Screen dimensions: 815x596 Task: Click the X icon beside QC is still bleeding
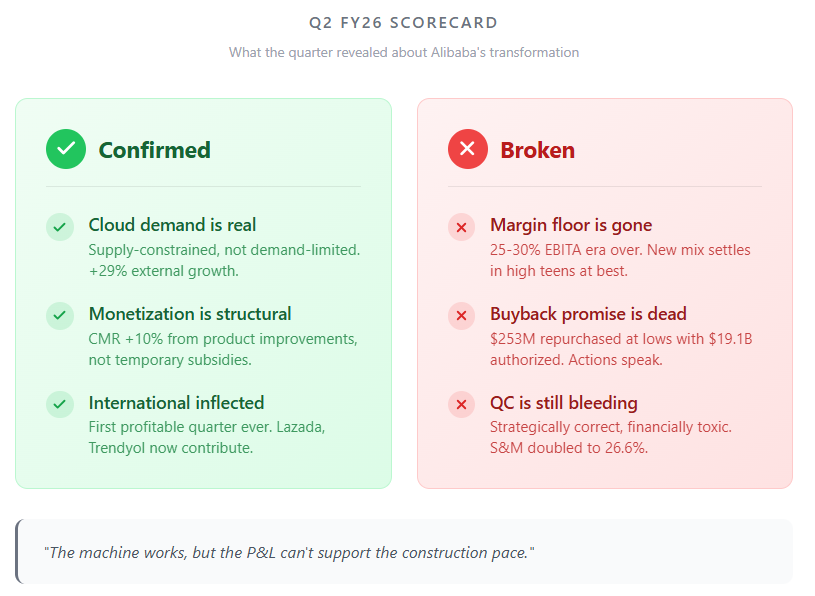462,404
